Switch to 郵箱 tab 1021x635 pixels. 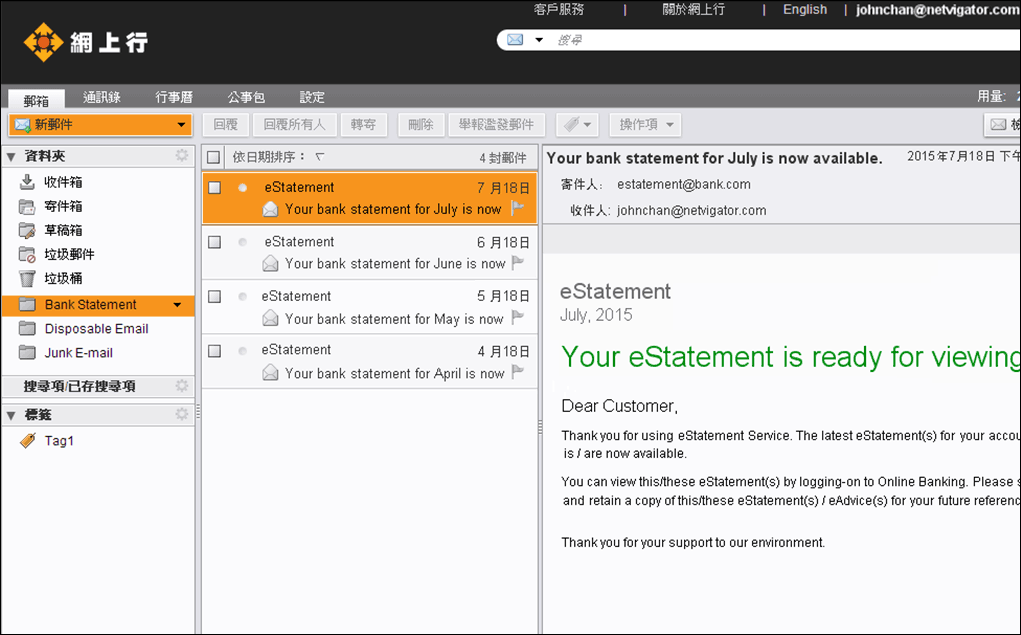[x=36, y=100]
